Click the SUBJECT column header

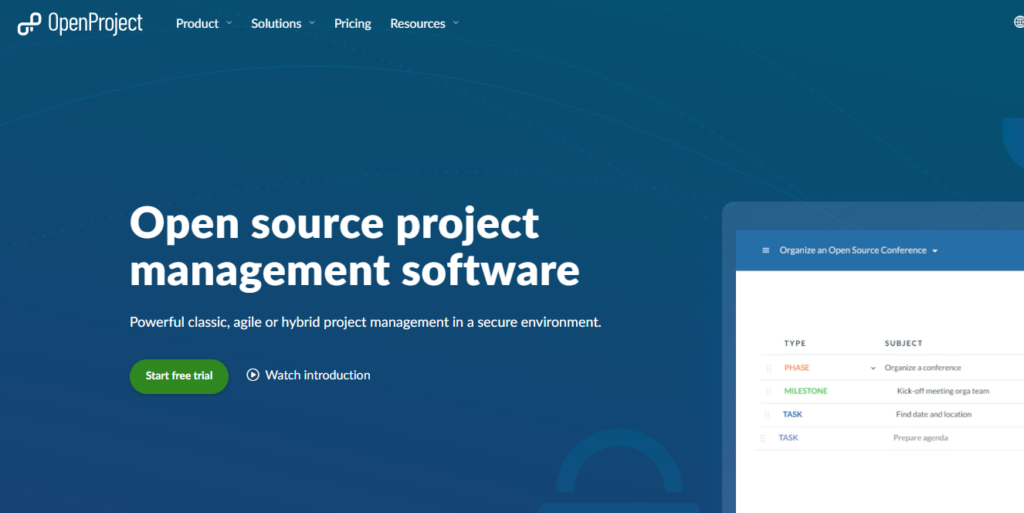(903, 343)
